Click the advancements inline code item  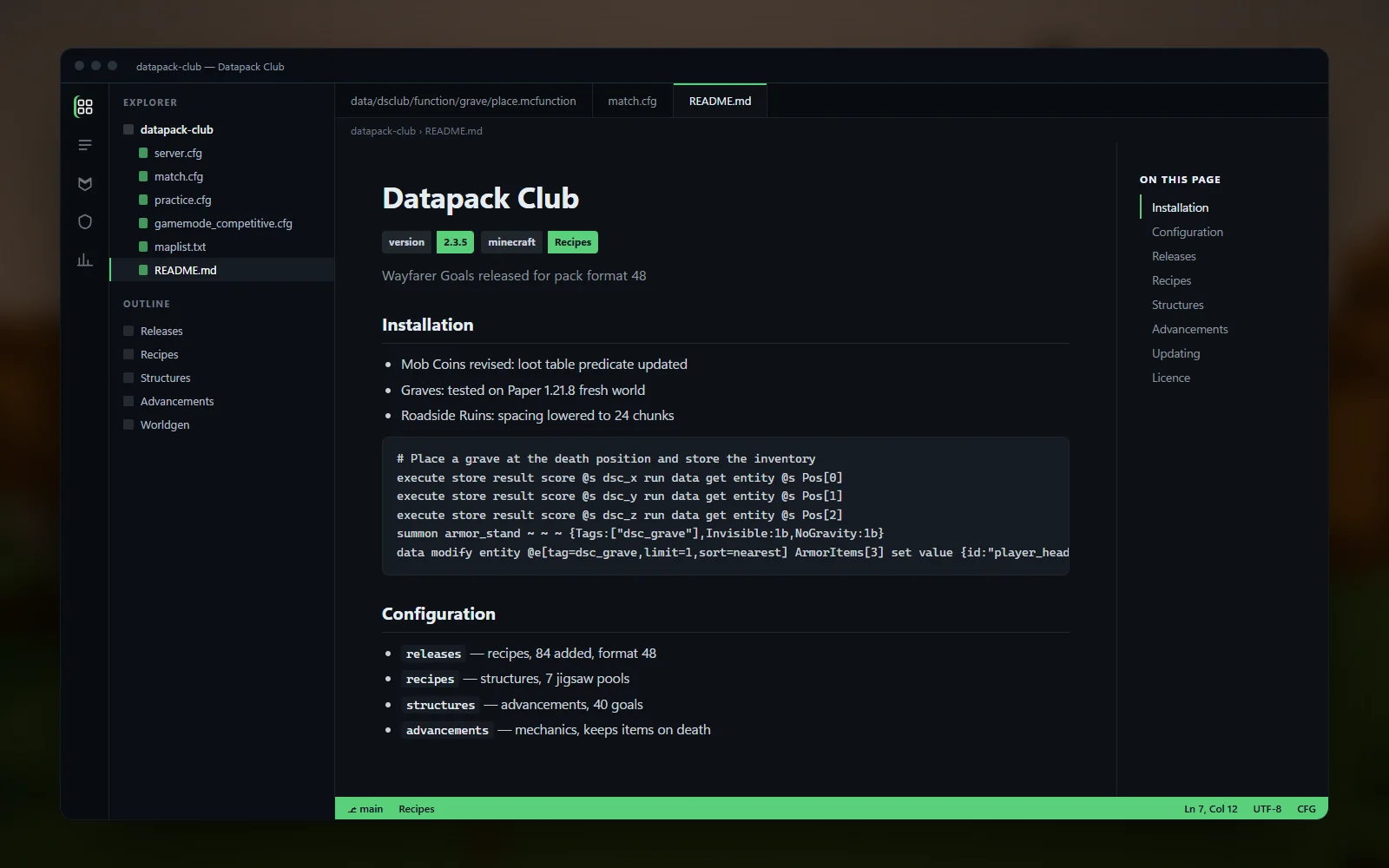tap(447, 730)
